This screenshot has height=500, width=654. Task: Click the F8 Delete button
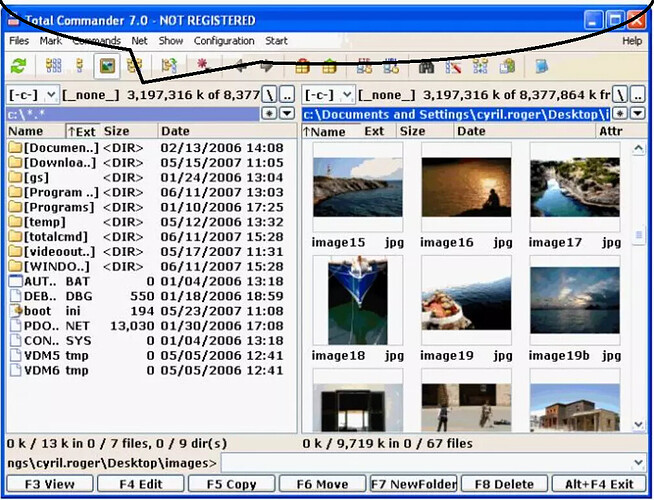point(505,485)
